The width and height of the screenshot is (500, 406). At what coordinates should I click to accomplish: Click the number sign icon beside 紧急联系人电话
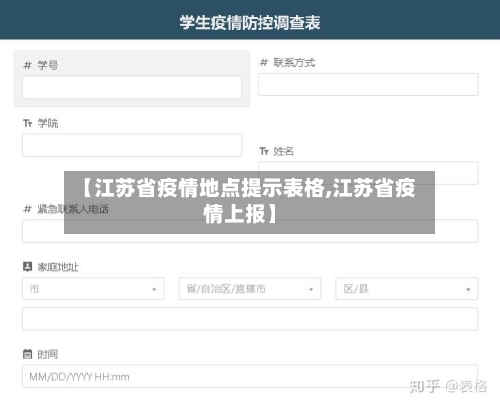(28, 209)
